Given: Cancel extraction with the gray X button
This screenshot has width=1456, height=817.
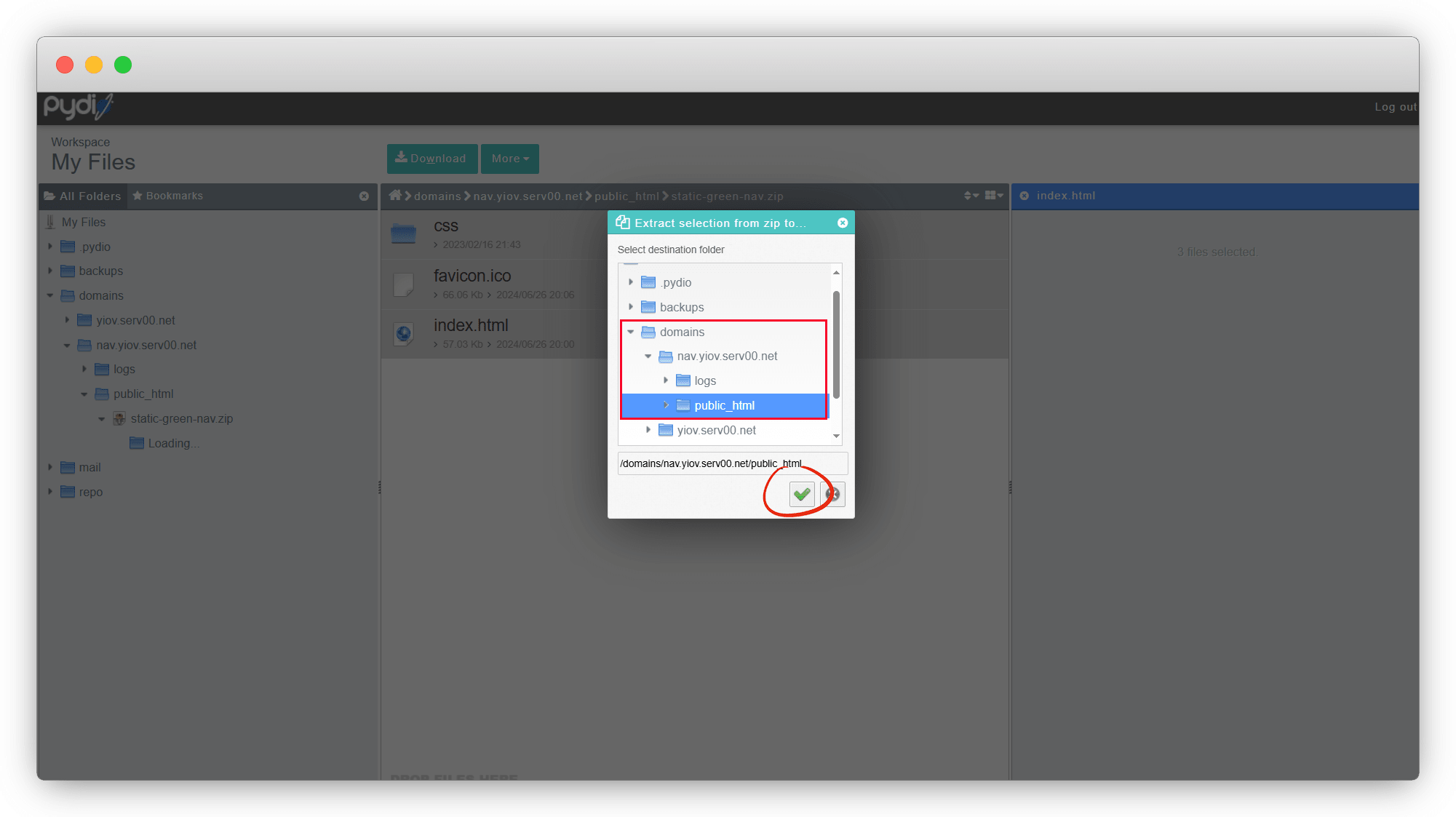Looking at the screenshot, I should coord(833,495).
